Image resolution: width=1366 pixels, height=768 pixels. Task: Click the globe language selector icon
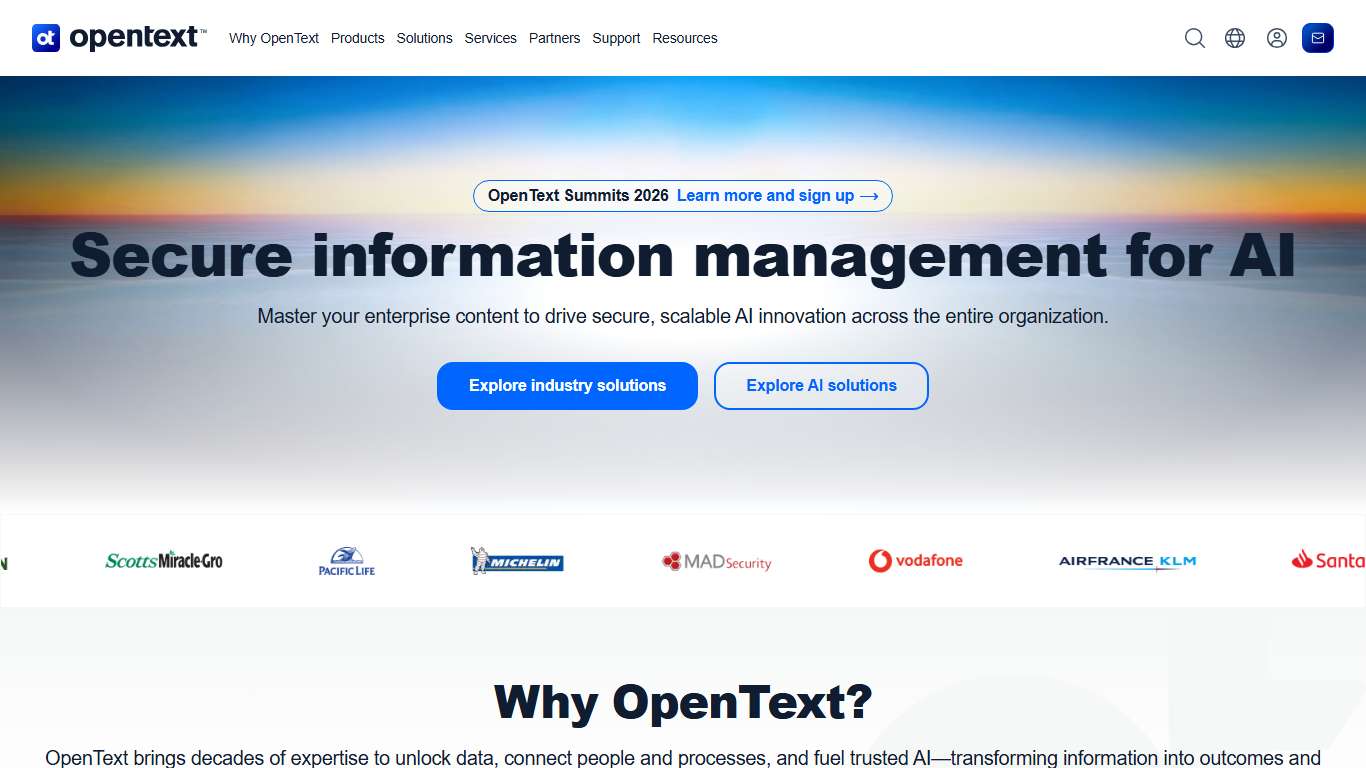(1235, 37)
